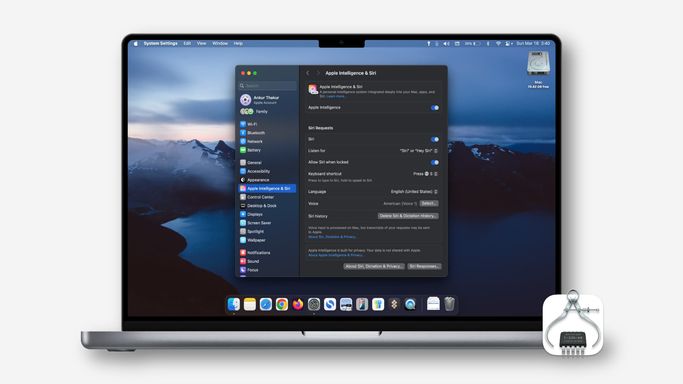Launch Google Chrome from the Dock
This screenshot has width=683, height=384.
click(x=282, y=304)
